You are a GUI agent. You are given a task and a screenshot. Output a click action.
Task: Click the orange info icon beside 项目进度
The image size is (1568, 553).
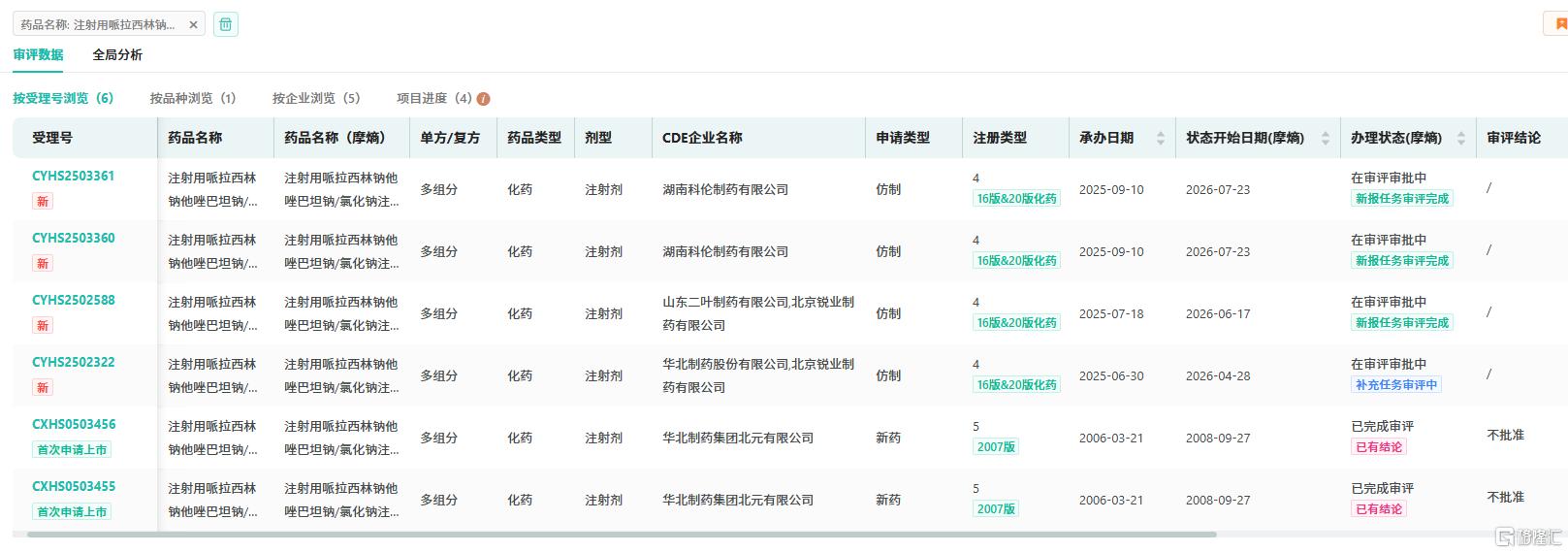click(x=483, y=99)
